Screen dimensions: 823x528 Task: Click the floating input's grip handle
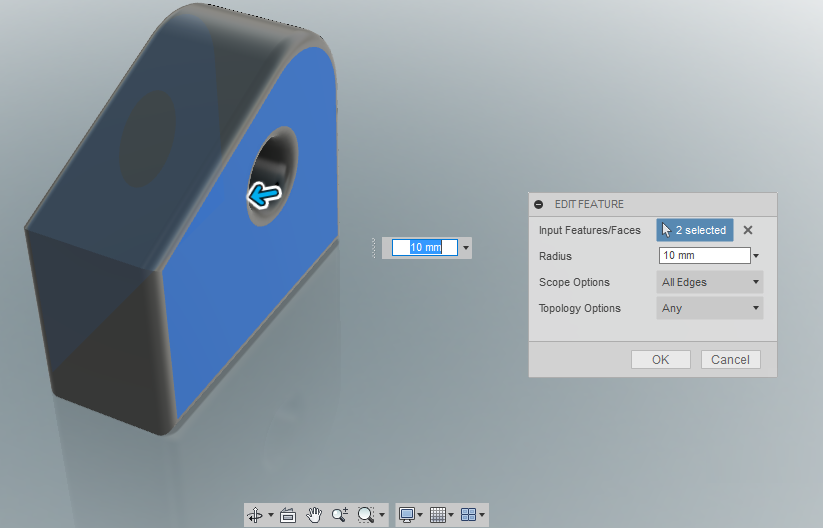374,248
